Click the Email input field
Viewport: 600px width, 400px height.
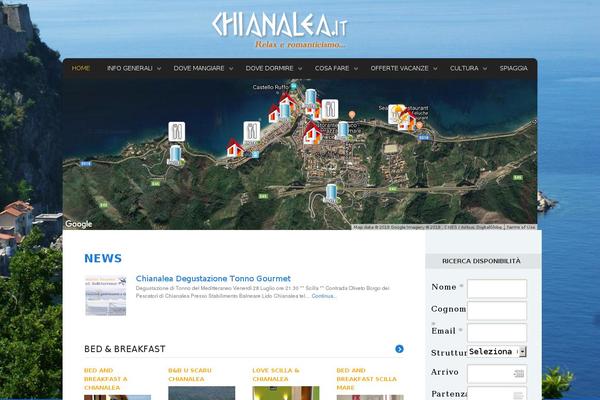pyautogui.click(x=497, y=333)
